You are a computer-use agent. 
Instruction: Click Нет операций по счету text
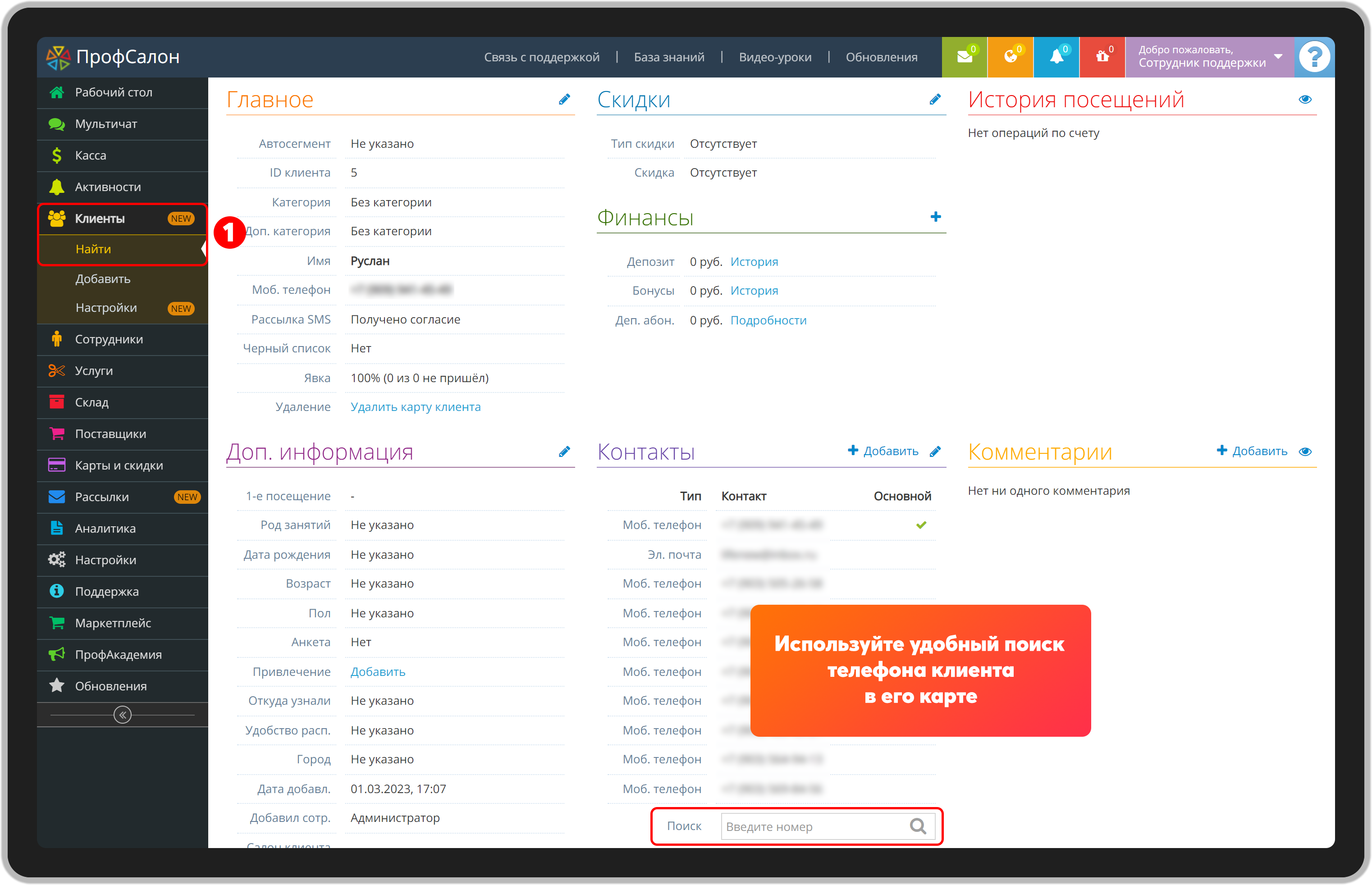[1033, 133]
